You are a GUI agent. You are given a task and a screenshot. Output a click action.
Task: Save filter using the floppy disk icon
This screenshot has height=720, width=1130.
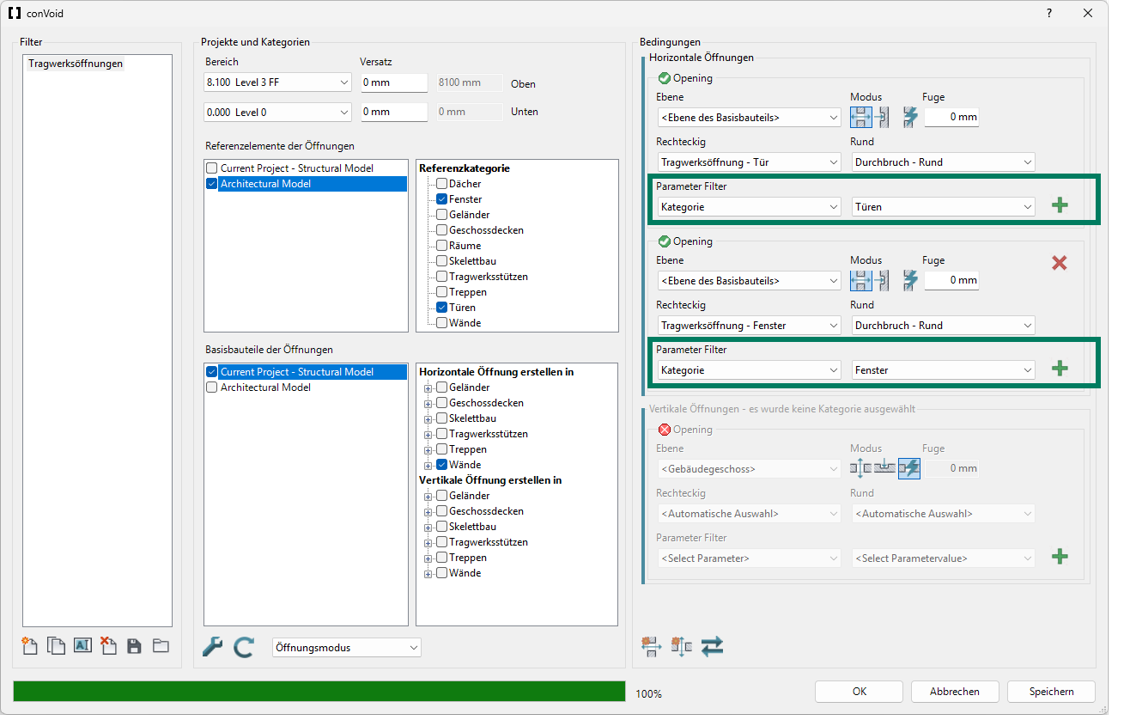(x=134, y=646)
